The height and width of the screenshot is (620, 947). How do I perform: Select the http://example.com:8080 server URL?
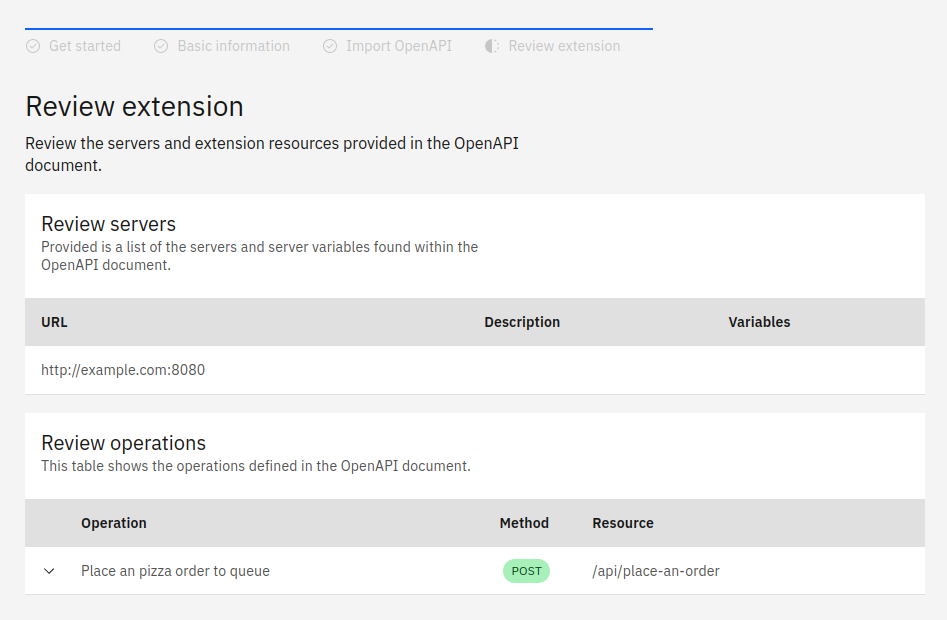click(123, 370)
